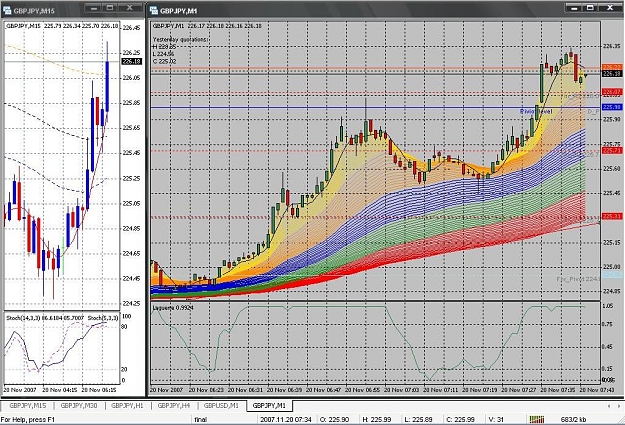Click the 'V: 31' volume status entry
The image size is (625, 425).
496,419
